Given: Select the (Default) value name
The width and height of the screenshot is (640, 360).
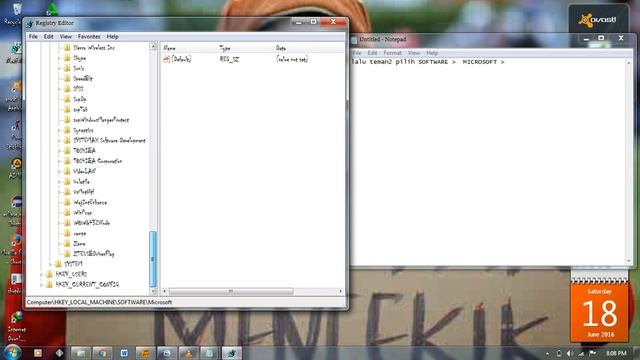Looking at the screenshot, I should pos(181,59).
